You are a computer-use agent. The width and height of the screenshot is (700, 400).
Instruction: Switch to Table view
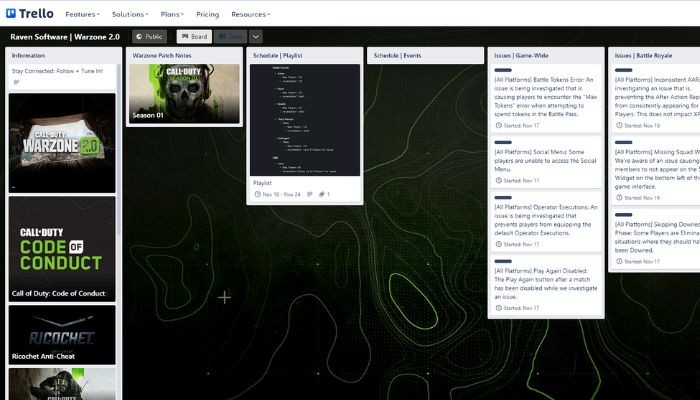tap(230, 37)
